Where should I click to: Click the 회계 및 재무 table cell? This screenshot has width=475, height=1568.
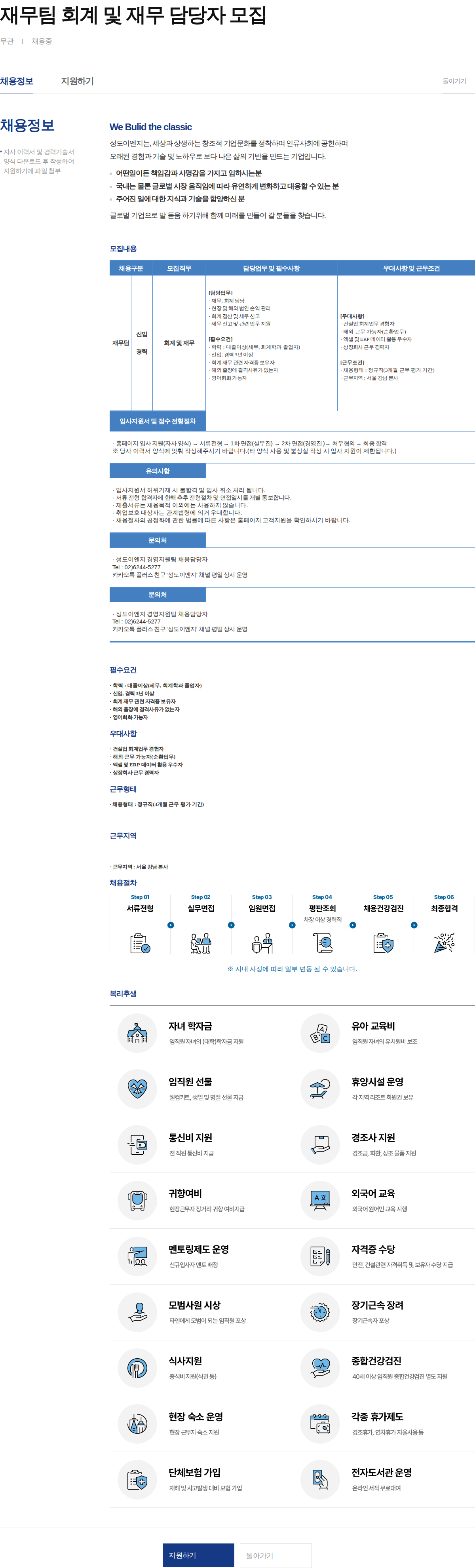click(x=179, y=343)
